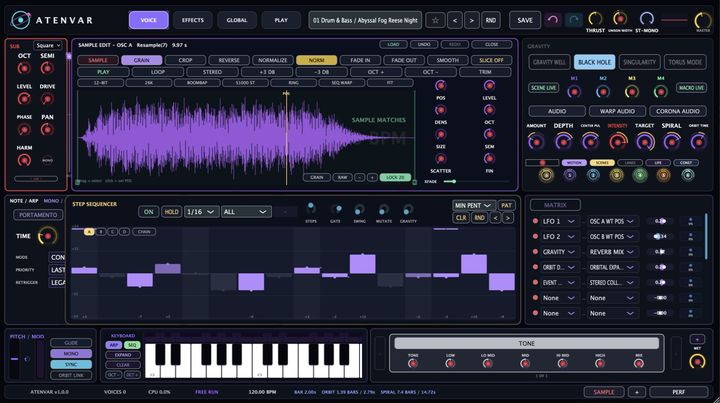Switch to the VOICE tab
The image size is (720, 403).
click(148, 20)
